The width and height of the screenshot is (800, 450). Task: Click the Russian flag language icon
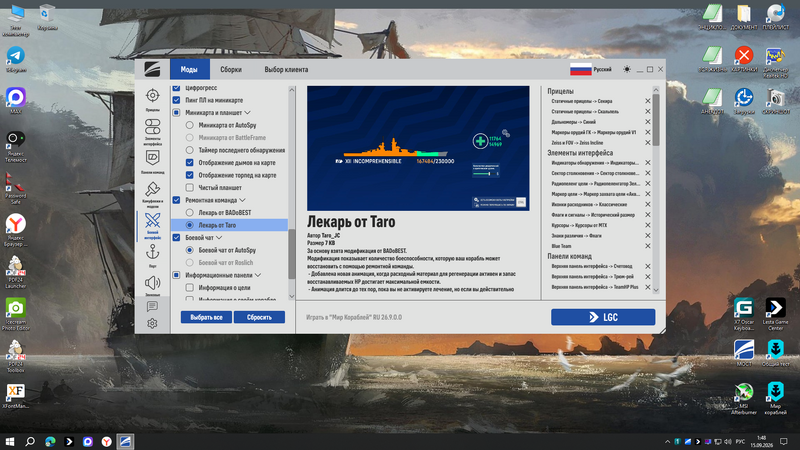(x=581, y=69)
